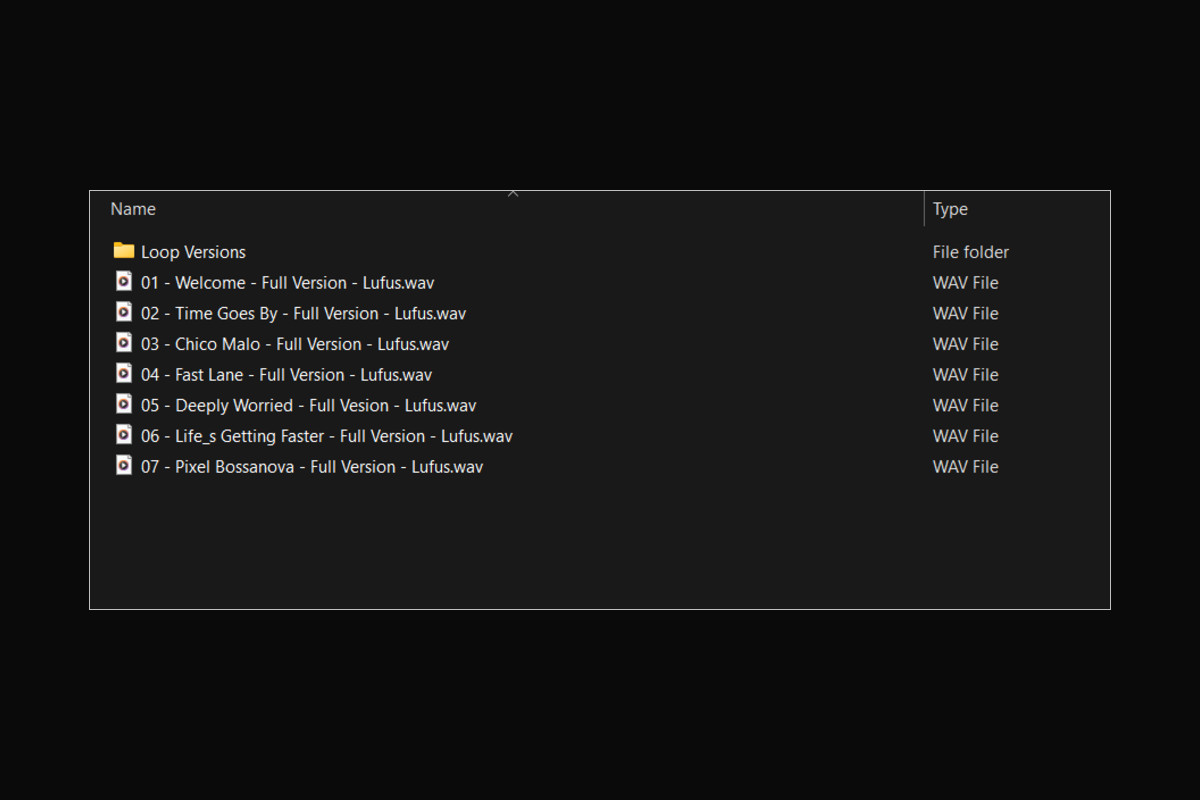
Task: Click the file icon for Time Goes By
Action: coord(124,312)
